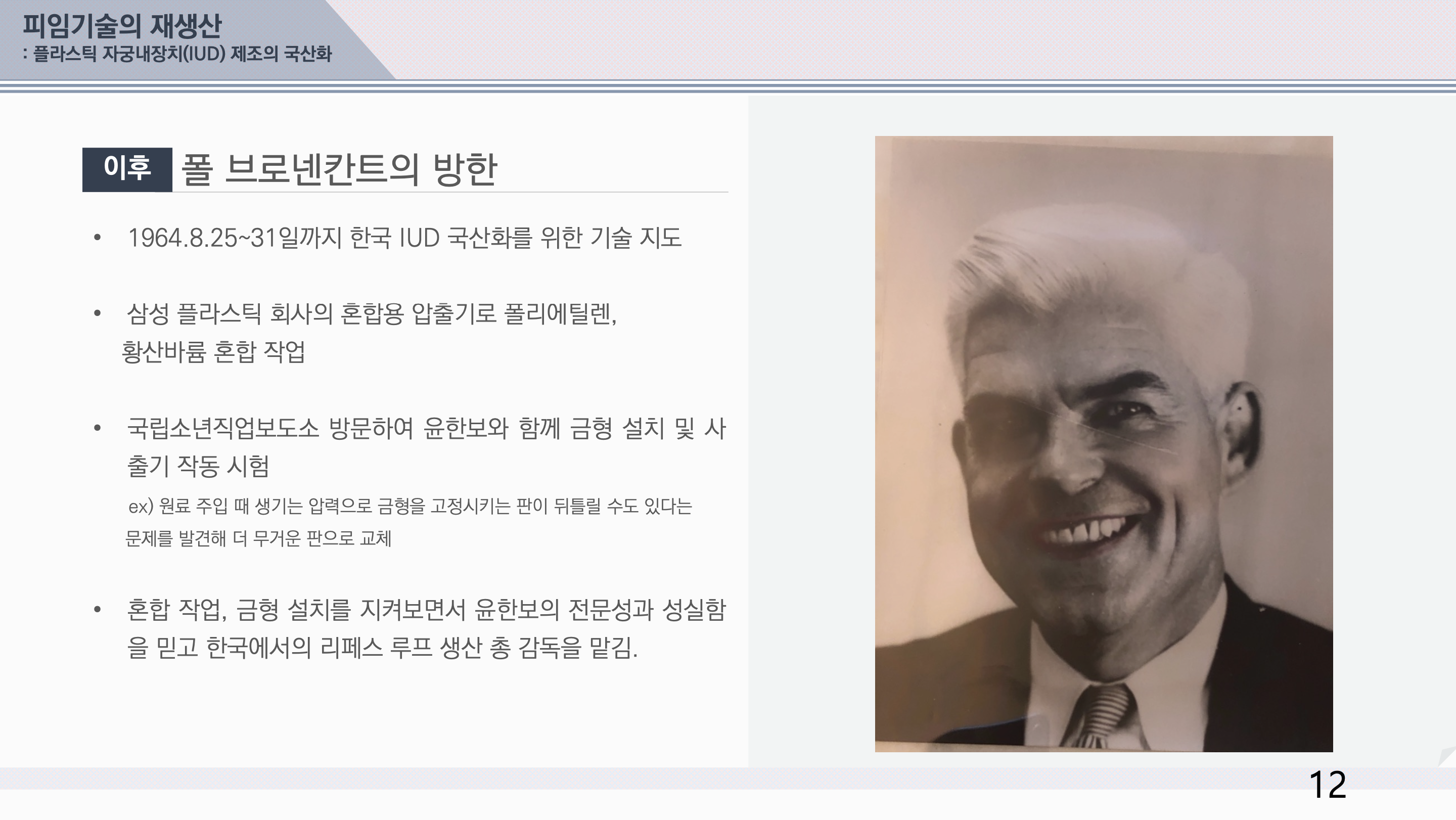
Task: Click the dark '이후' label box
Action: point(127,169)
